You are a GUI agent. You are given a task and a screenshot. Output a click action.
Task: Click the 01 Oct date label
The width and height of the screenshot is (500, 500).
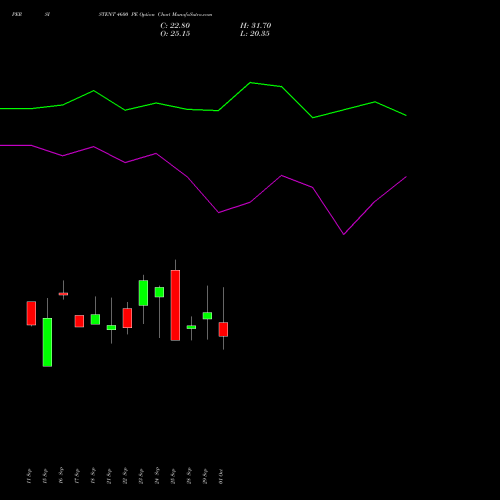[x=221, y=476]
